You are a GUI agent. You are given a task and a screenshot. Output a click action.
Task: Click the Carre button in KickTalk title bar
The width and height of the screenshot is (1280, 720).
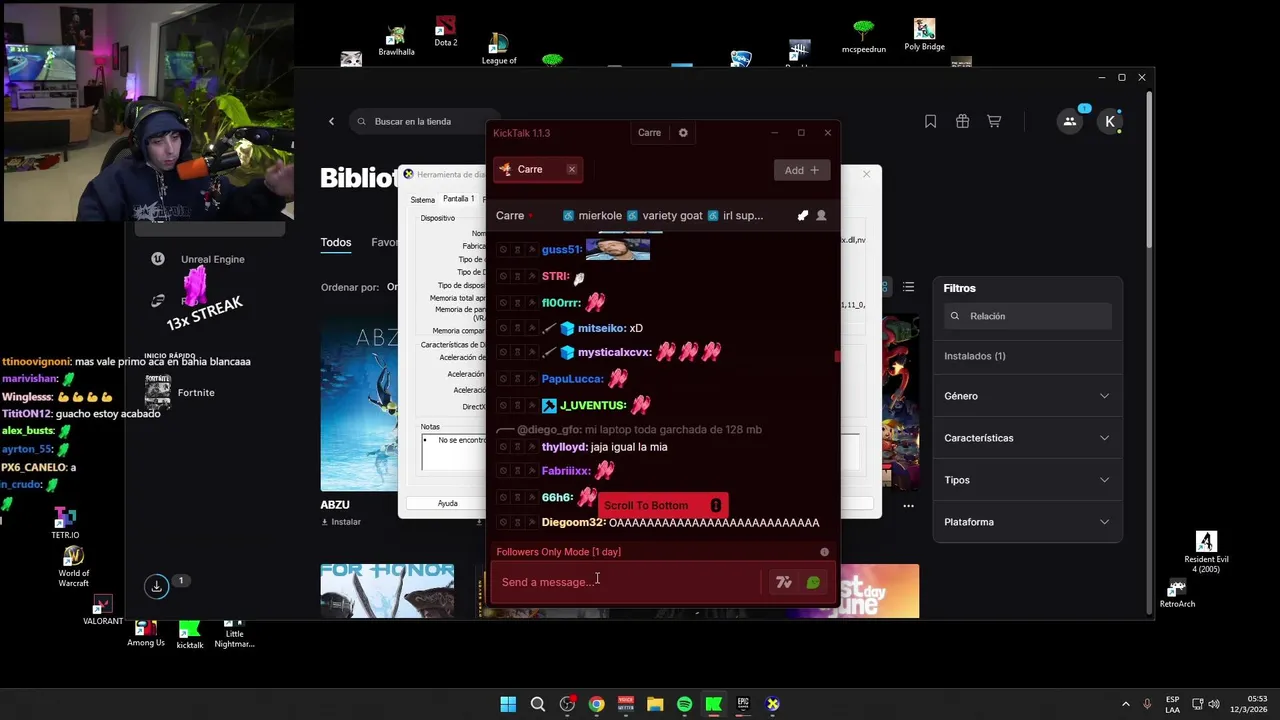tap(649, 133)
